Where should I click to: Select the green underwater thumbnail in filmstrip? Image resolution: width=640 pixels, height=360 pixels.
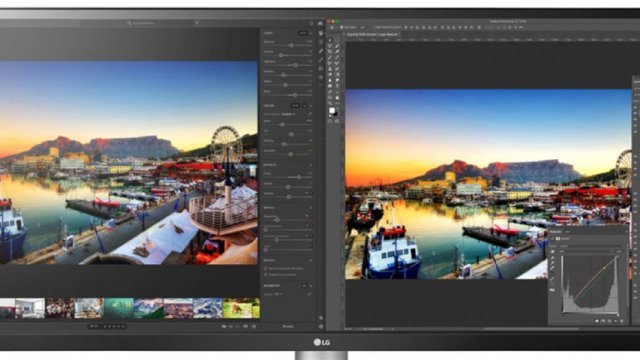119,308
